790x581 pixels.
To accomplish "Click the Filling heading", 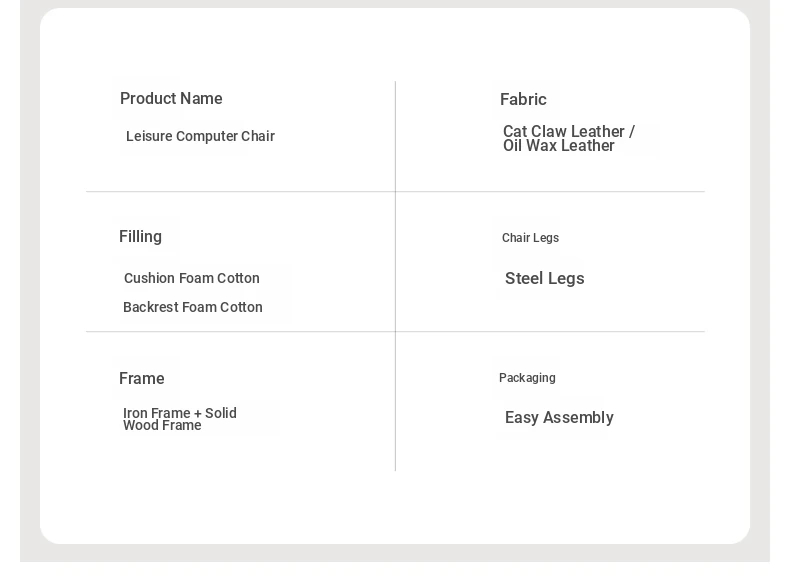I will [x=140, y=236].
